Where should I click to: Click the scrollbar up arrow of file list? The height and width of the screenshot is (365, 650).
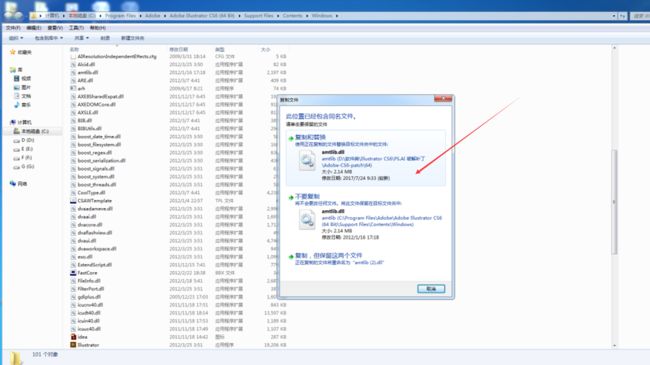pyautogui.click(x=614, y=48)
